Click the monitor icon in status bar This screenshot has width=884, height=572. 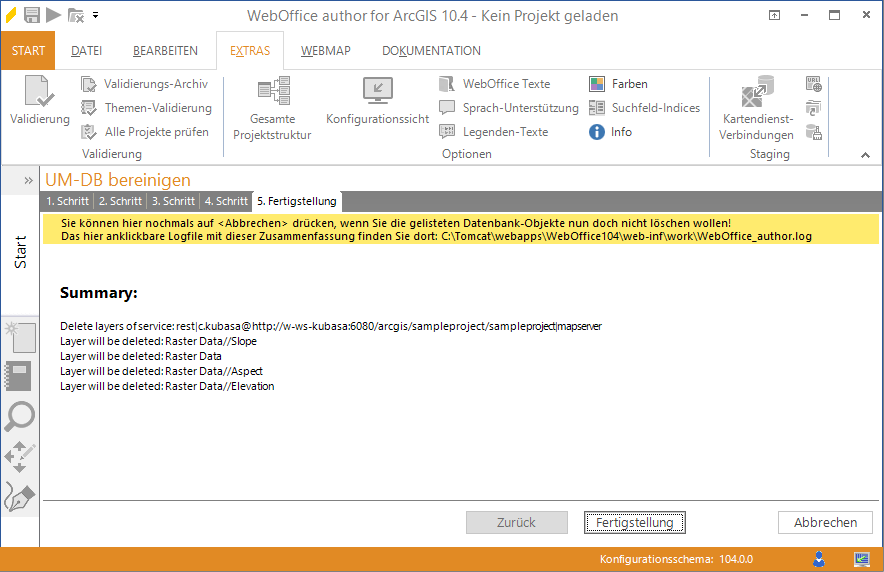tap(861, 559)
